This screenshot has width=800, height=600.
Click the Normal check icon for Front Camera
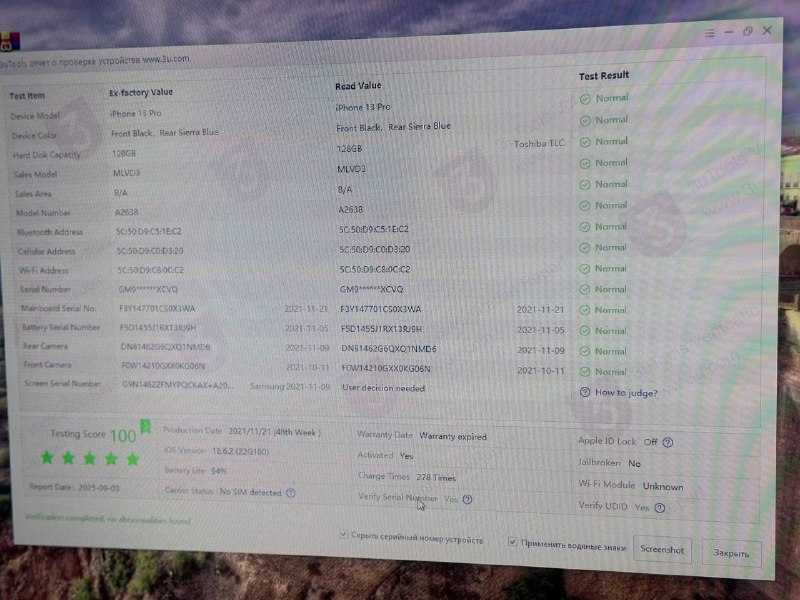(x=585, y=372)
